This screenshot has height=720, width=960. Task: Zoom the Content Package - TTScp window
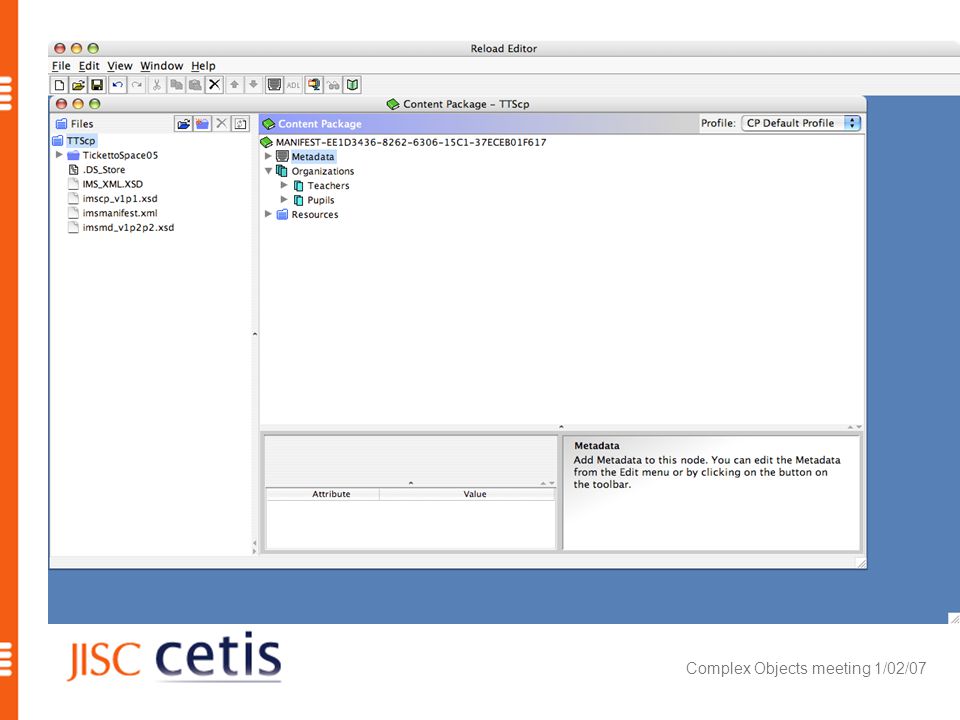pos(94,104)
